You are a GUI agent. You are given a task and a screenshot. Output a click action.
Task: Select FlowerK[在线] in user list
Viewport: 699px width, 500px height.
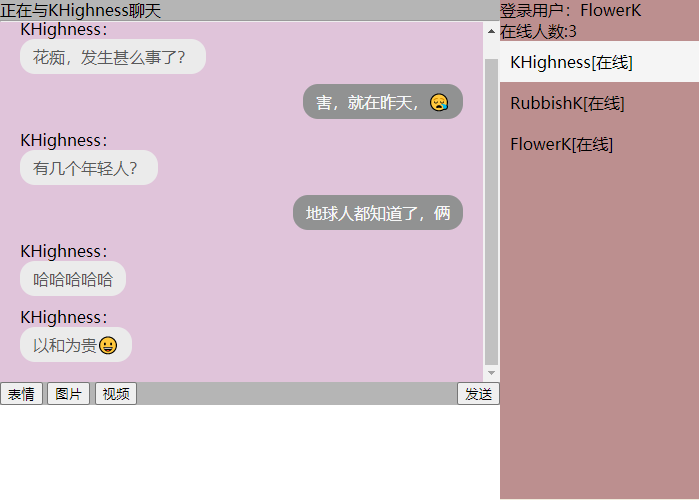click(600, 144)
